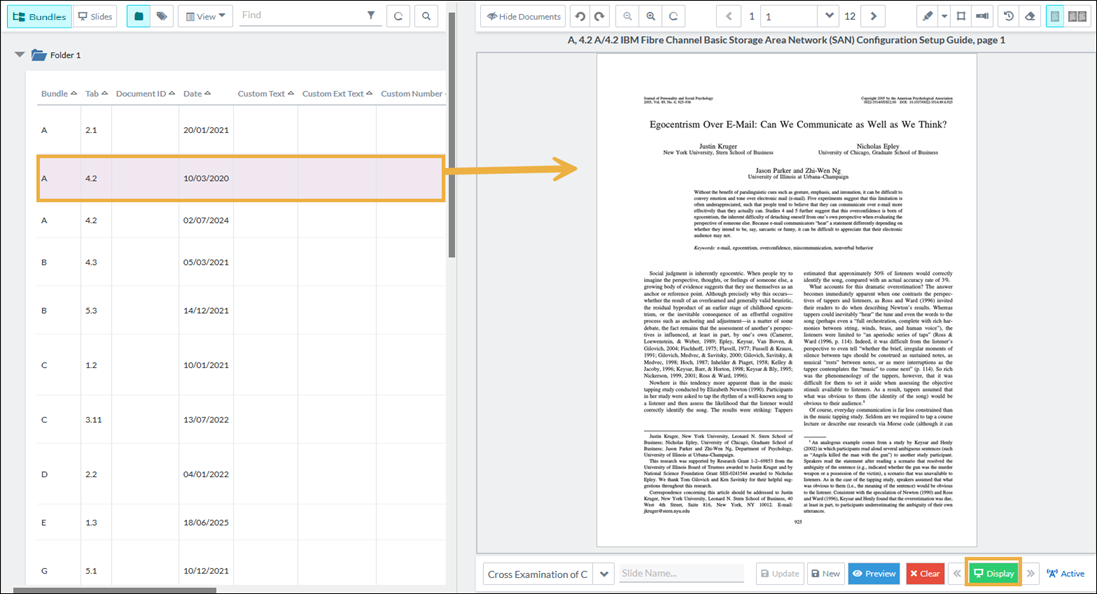
Task: Open the annotation history icon
Action: tap(1008, 16)
